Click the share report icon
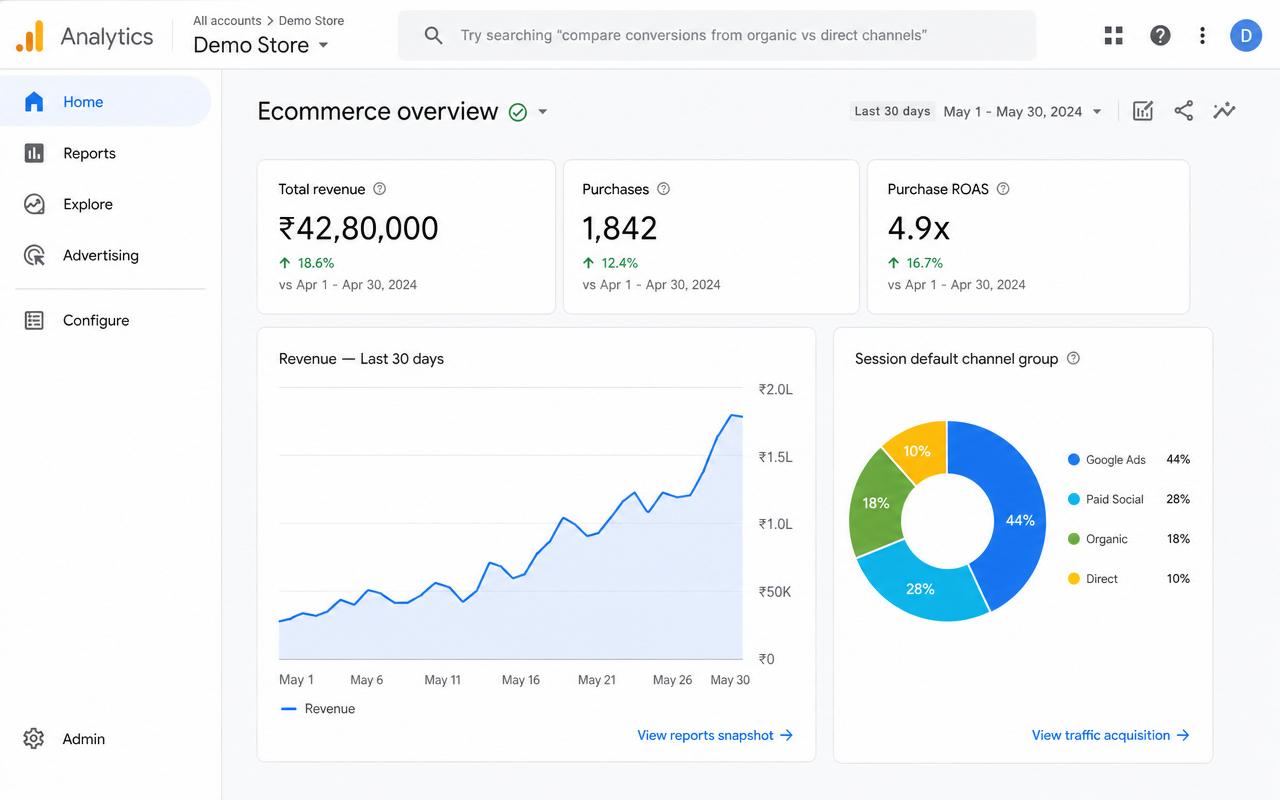Image resolution: width=1280 pixels, height=800 pixels. (x=1184, y=111)
